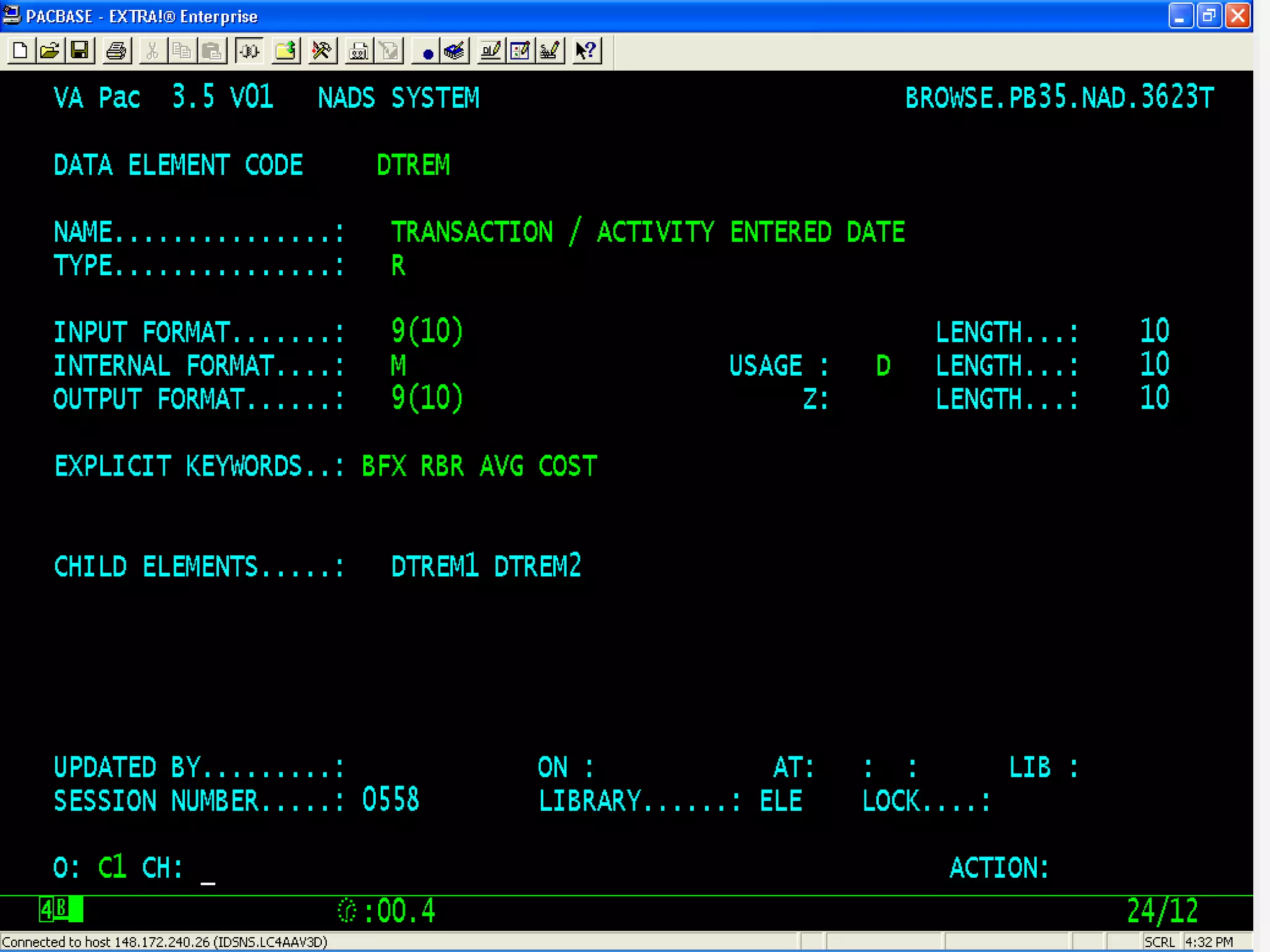Toggle the connect/disconnect toolbar button
This screenshot has width=1270, height=952.
[x=249, y=51]
